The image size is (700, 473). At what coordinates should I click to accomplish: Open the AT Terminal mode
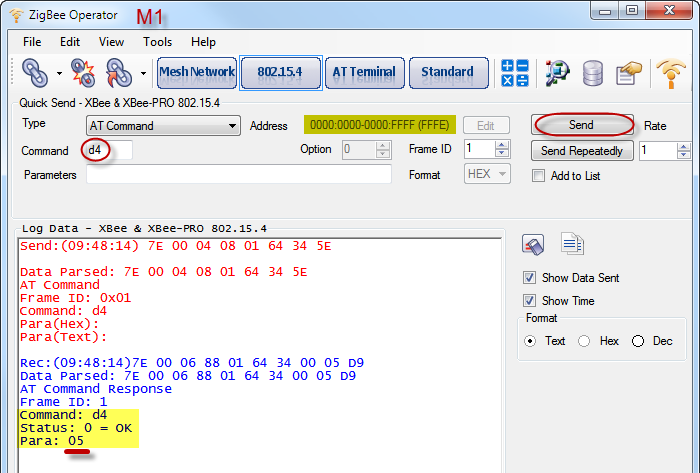(364, 73)
